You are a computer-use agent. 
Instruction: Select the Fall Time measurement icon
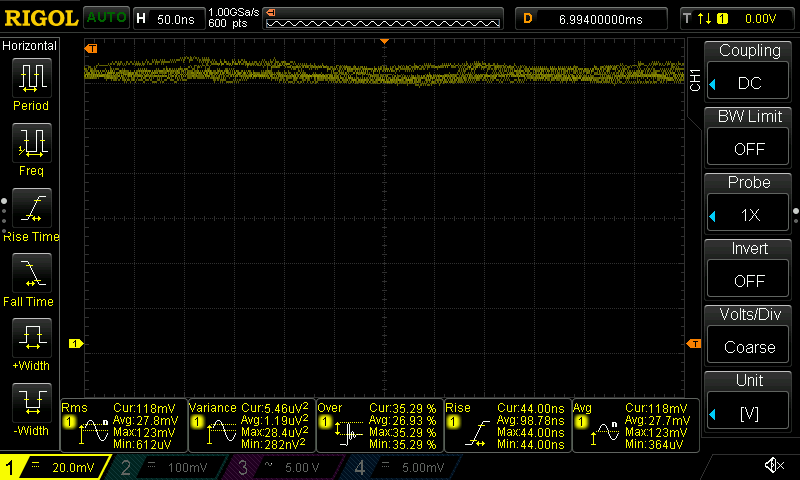click(32, 273)
